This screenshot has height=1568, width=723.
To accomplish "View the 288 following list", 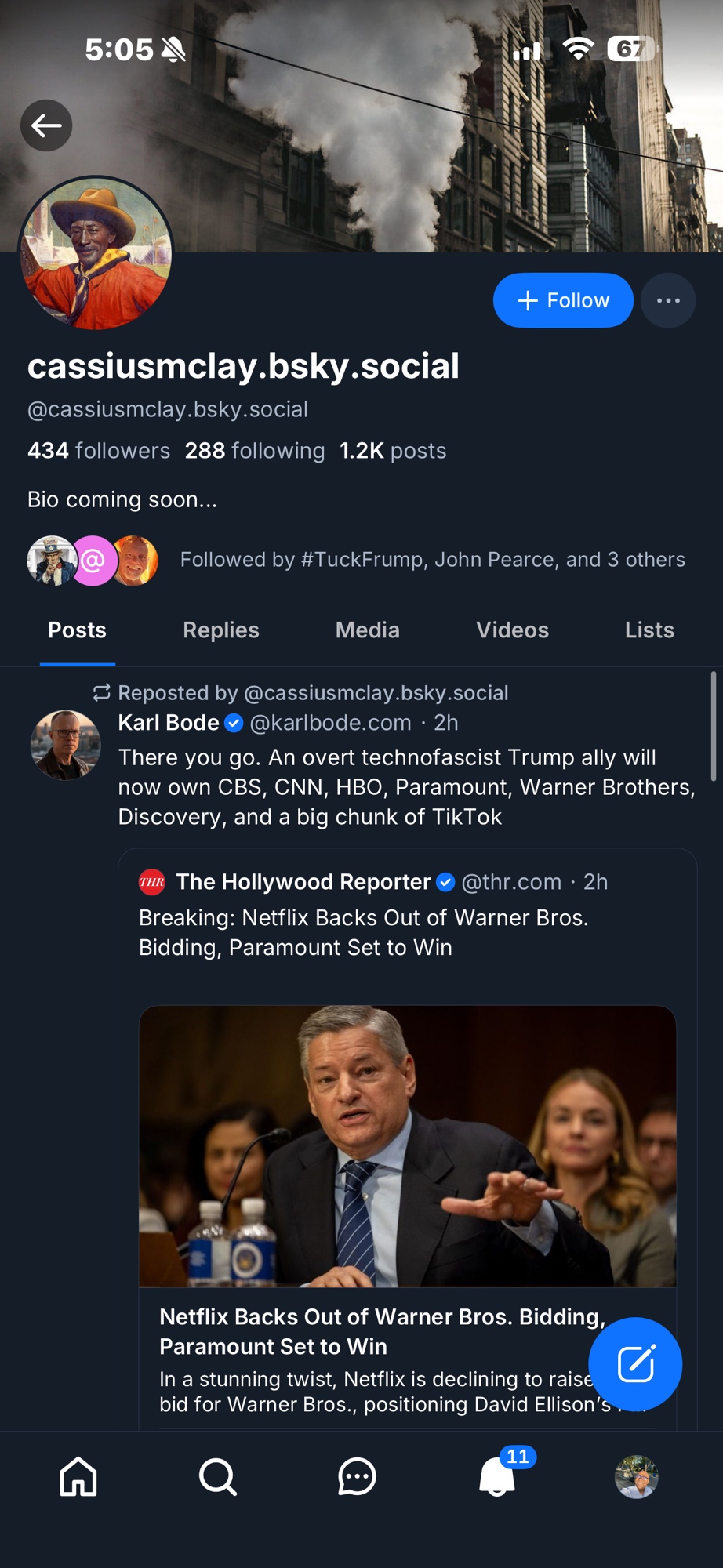I will tap(255, 451).
